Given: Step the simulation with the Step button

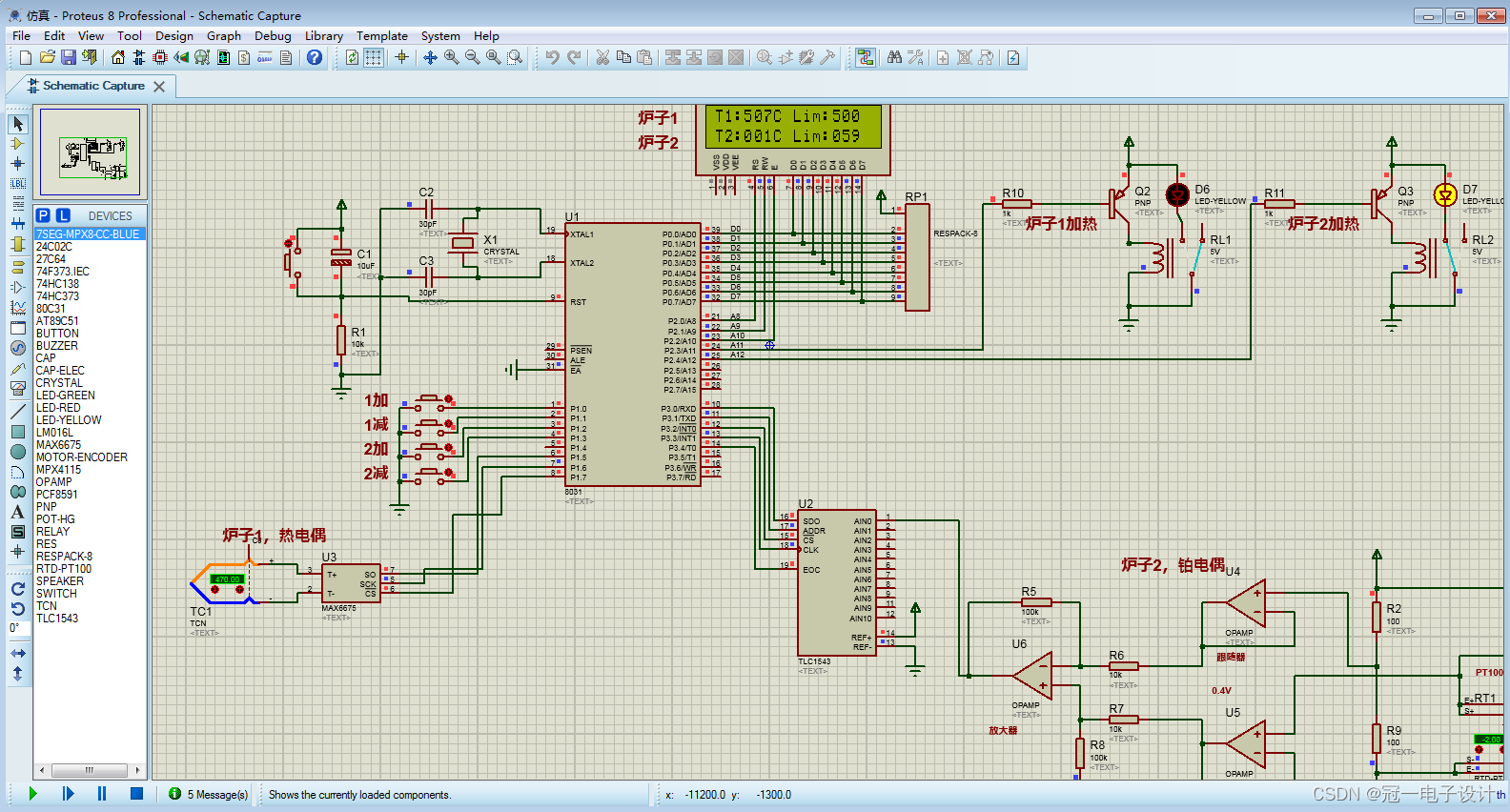Looking at the screenshot, I should click(68, 794).
